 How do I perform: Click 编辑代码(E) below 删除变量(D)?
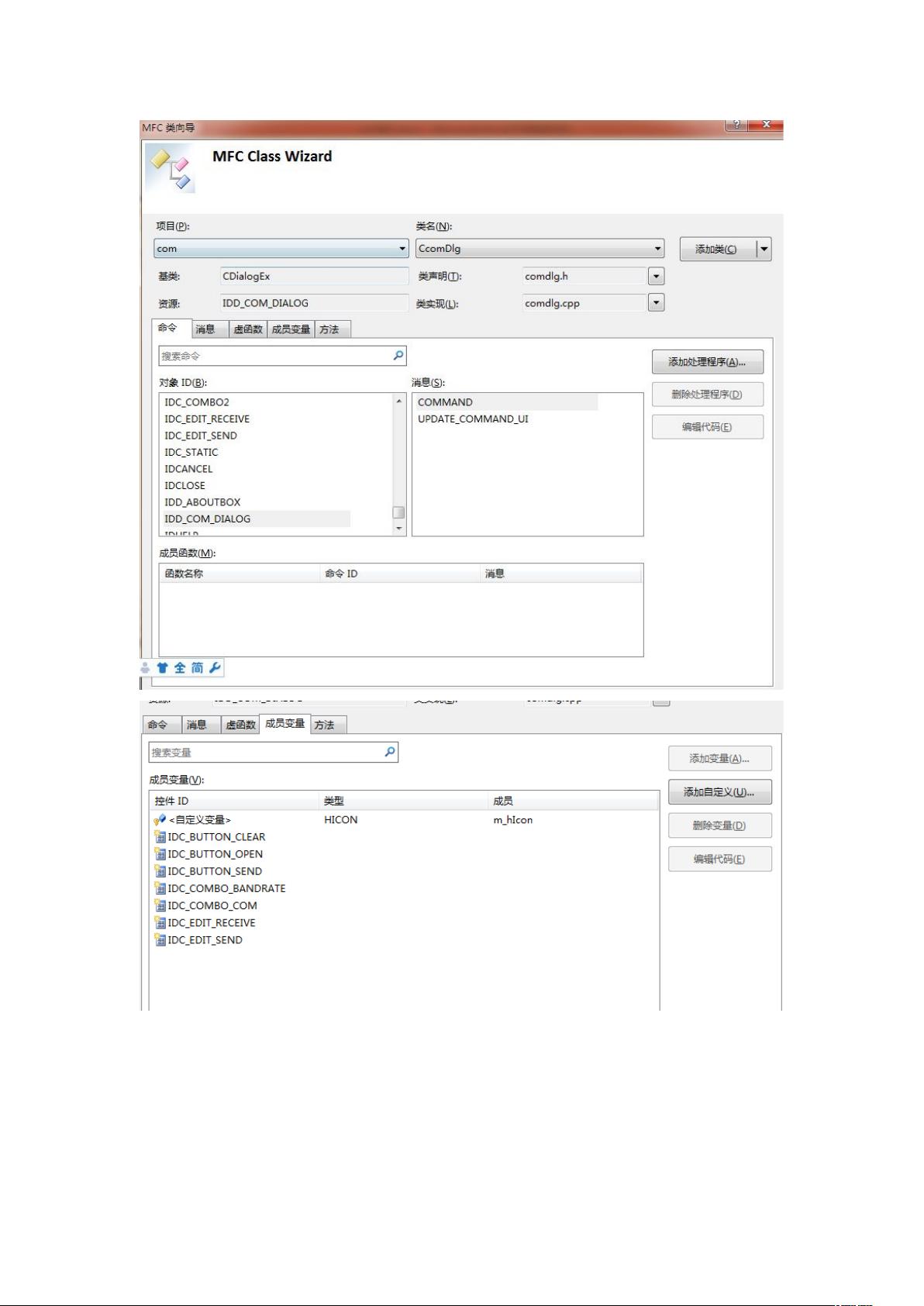click(719, 859)
